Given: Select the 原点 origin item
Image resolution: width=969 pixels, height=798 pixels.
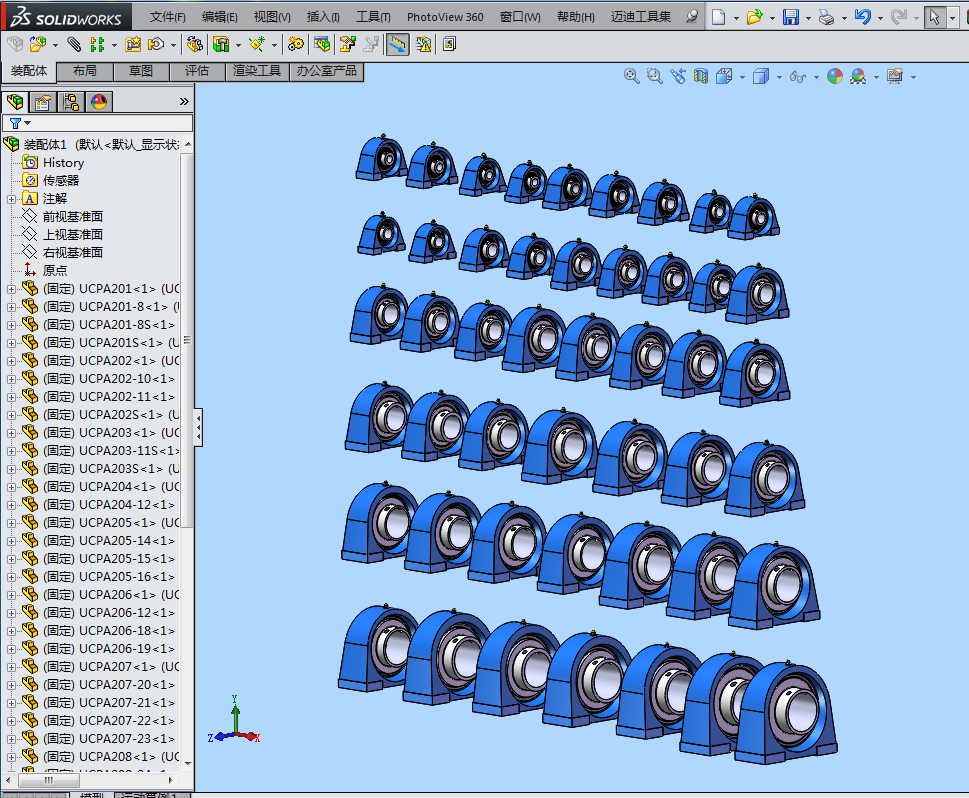Looking at the screenshot, I should pos(54,271).
